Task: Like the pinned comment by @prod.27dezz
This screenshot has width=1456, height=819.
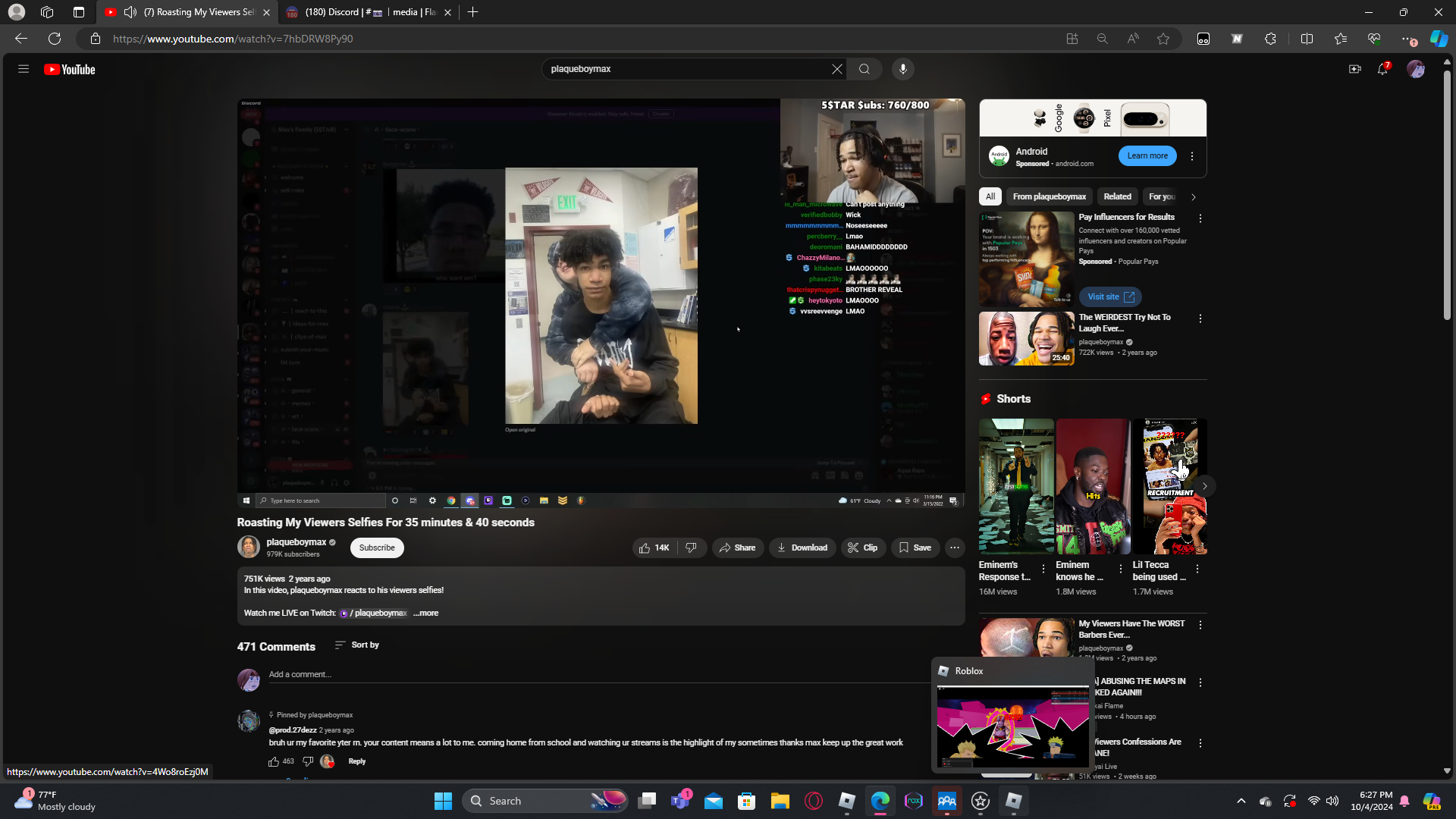Action: (x=273, y=761)
